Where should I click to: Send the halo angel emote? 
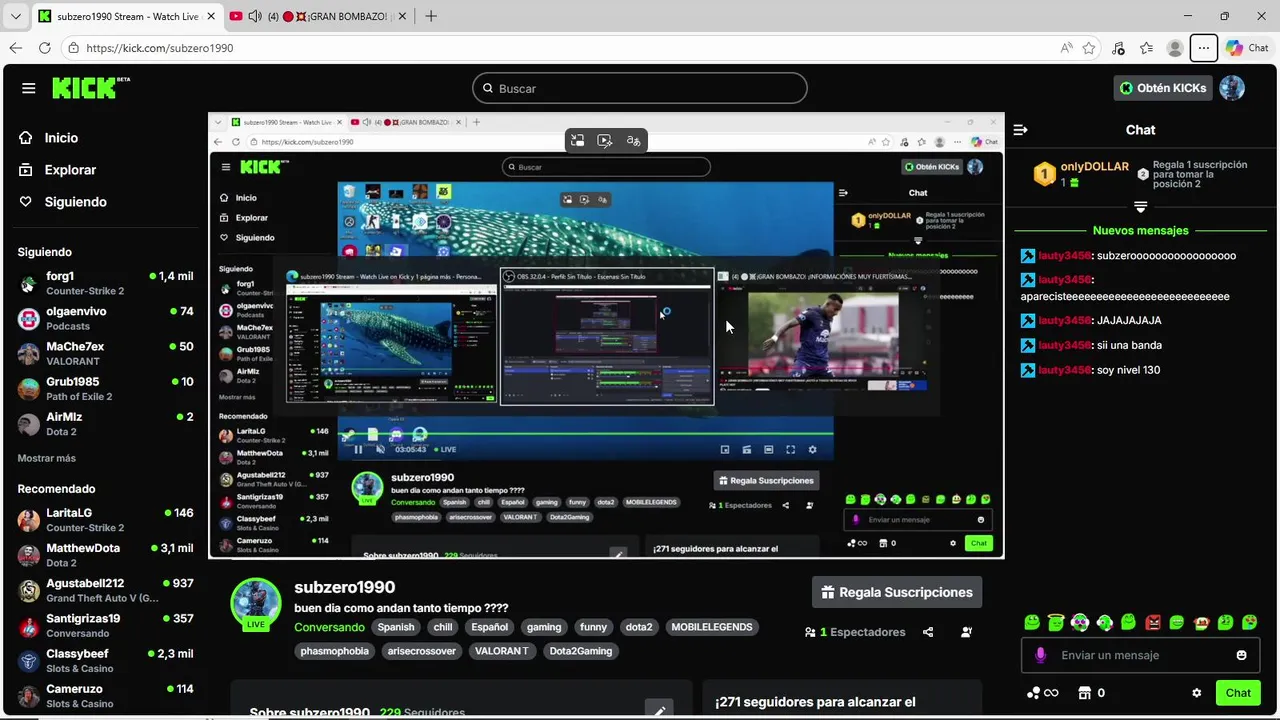pyautogui.click(x=1056, y=623)
